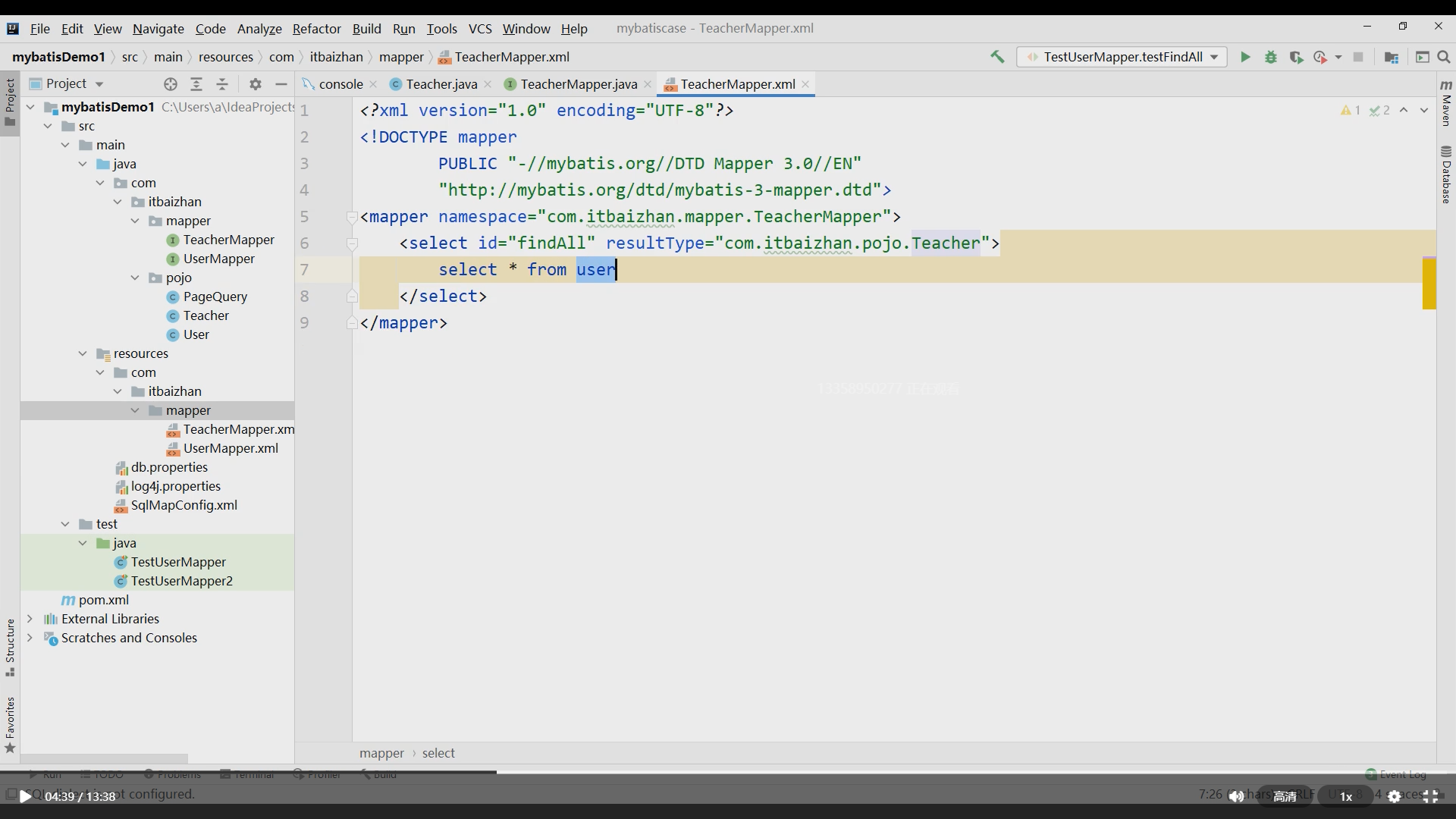Image resolution: width=1456 pixels, height=819 pixels.
Task: Start debugging with the bug icon
Action: 1271,57
